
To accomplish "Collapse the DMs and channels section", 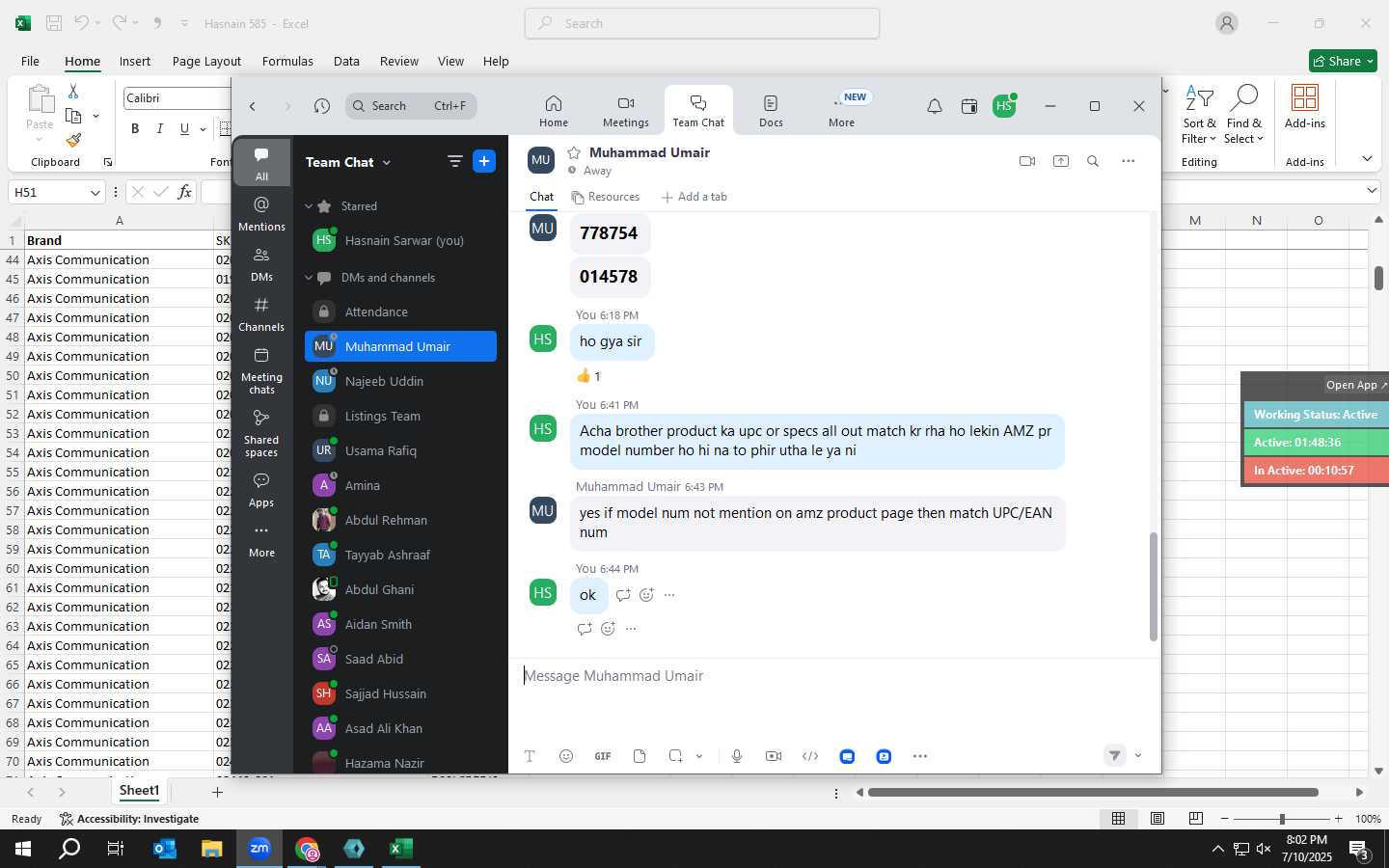I will 309,278.
